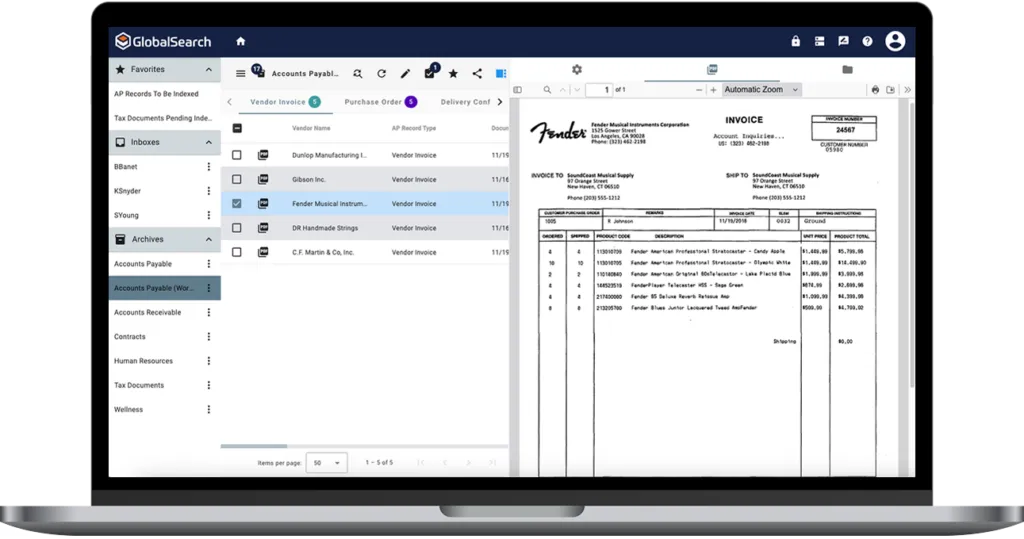Download the document from PDF toolbar
The width and height of the screenshot is (1024, 539).
tap(890, 90)
